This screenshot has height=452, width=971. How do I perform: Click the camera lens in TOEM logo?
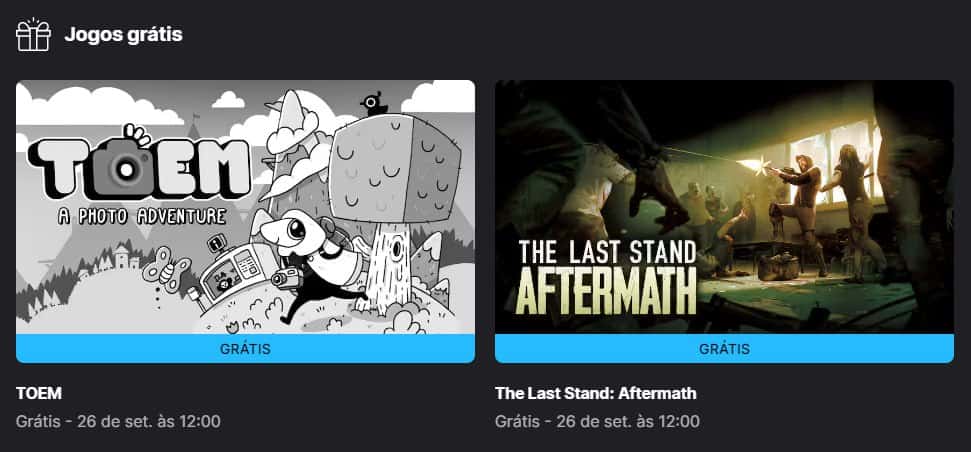pyautogui.click(x=128, y=168)
